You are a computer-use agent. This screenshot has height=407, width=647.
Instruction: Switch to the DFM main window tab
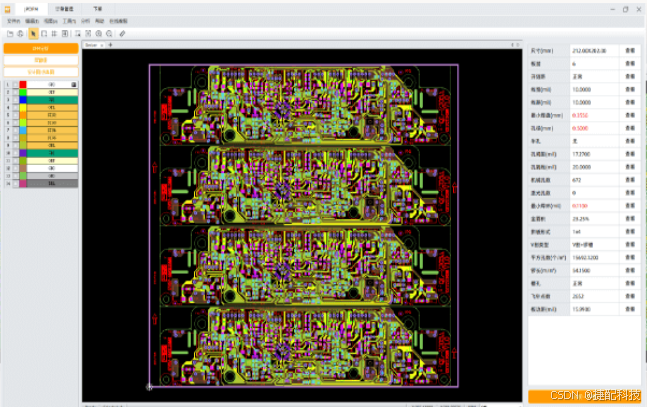[x=31, y=9]
